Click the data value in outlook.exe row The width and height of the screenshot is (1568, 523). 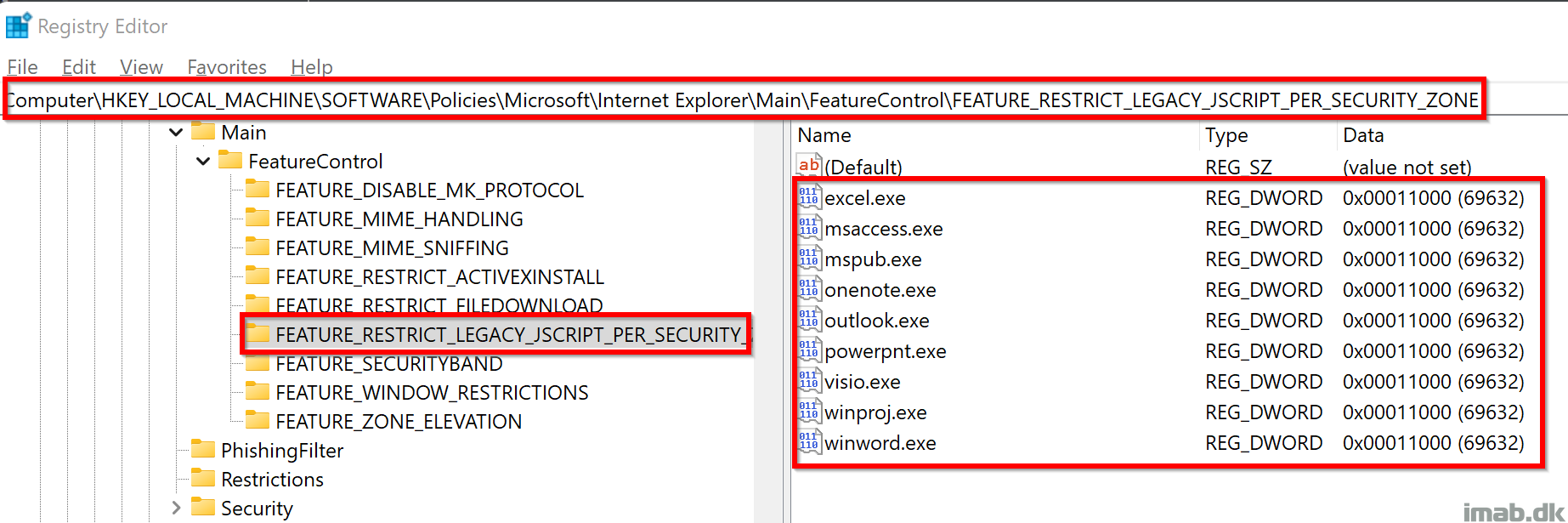pyautogui.click(x=1434, y=321)
